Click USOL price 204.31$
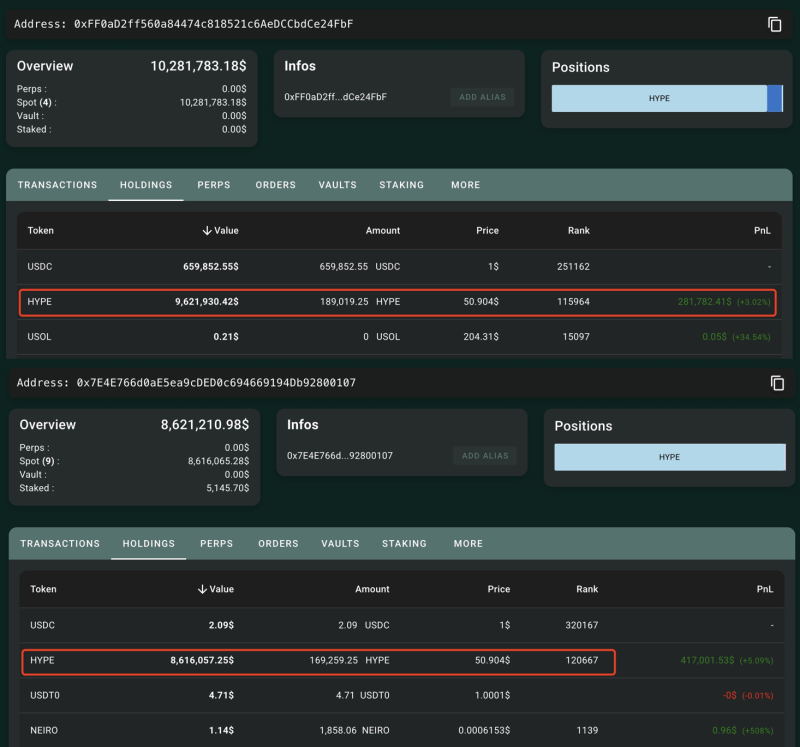 (481, 337)
